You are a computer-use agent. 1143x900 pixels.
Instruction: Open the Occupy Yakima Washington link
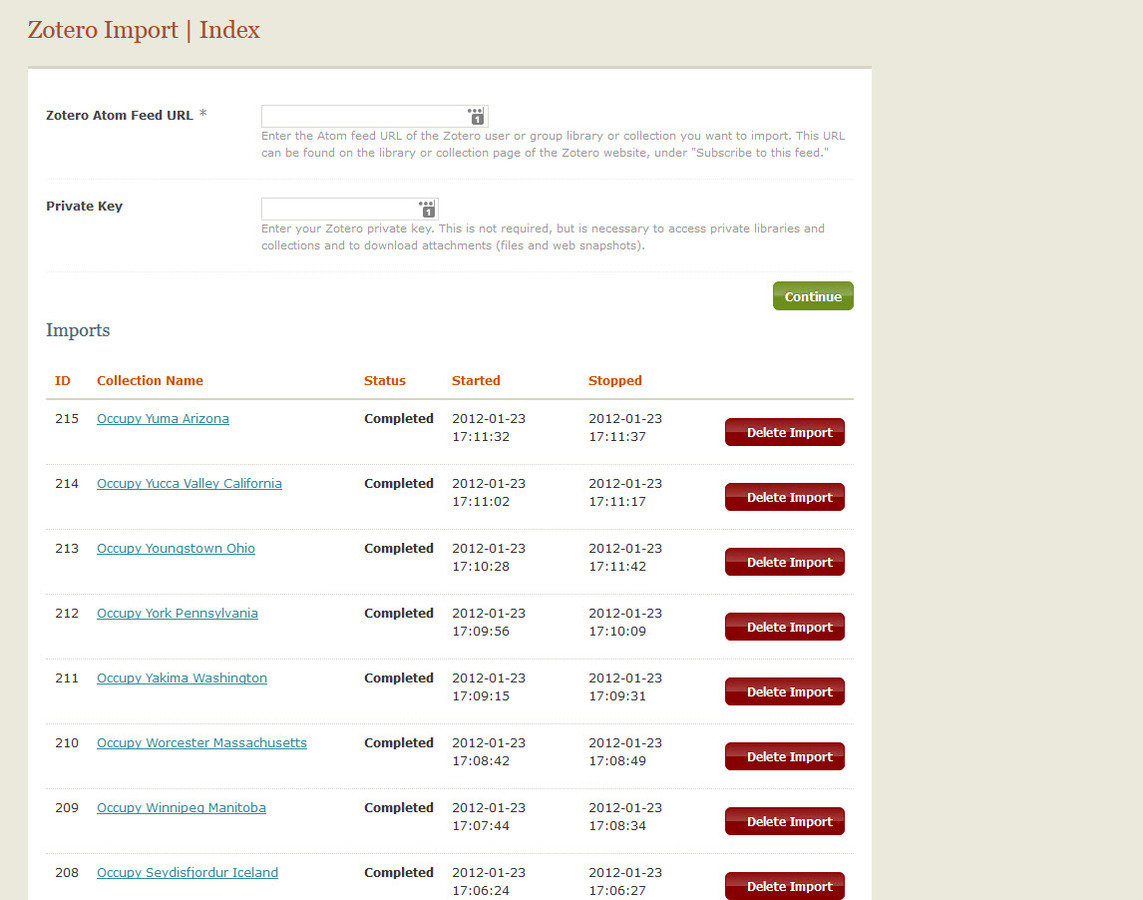(x=182, y=678)
